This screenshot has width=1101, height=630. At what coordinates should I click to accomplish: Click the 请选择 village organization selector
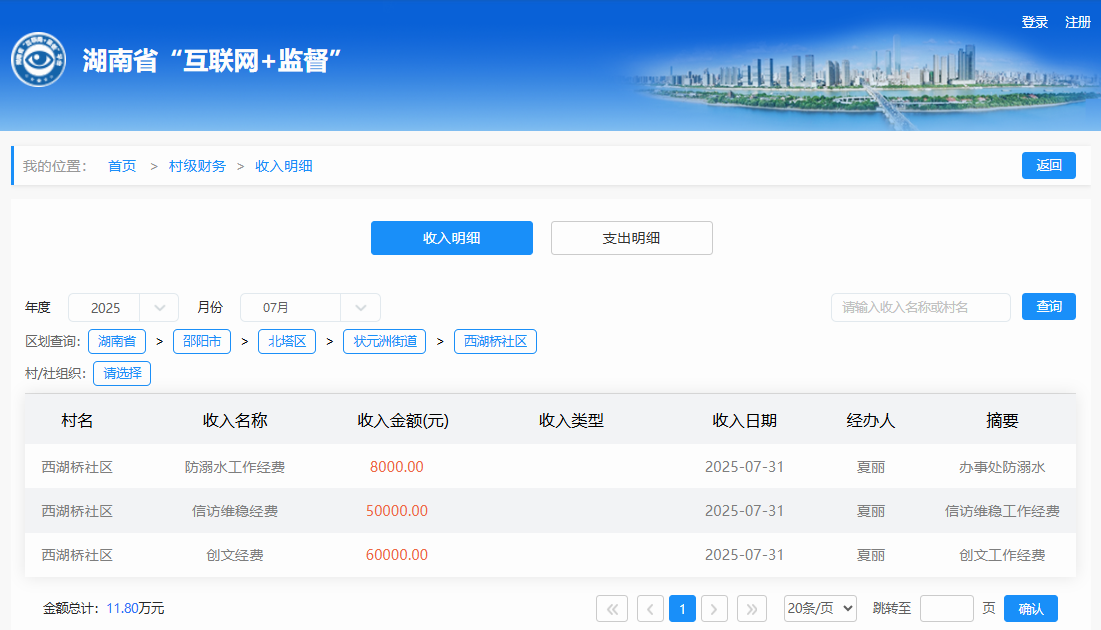[122, 374]
